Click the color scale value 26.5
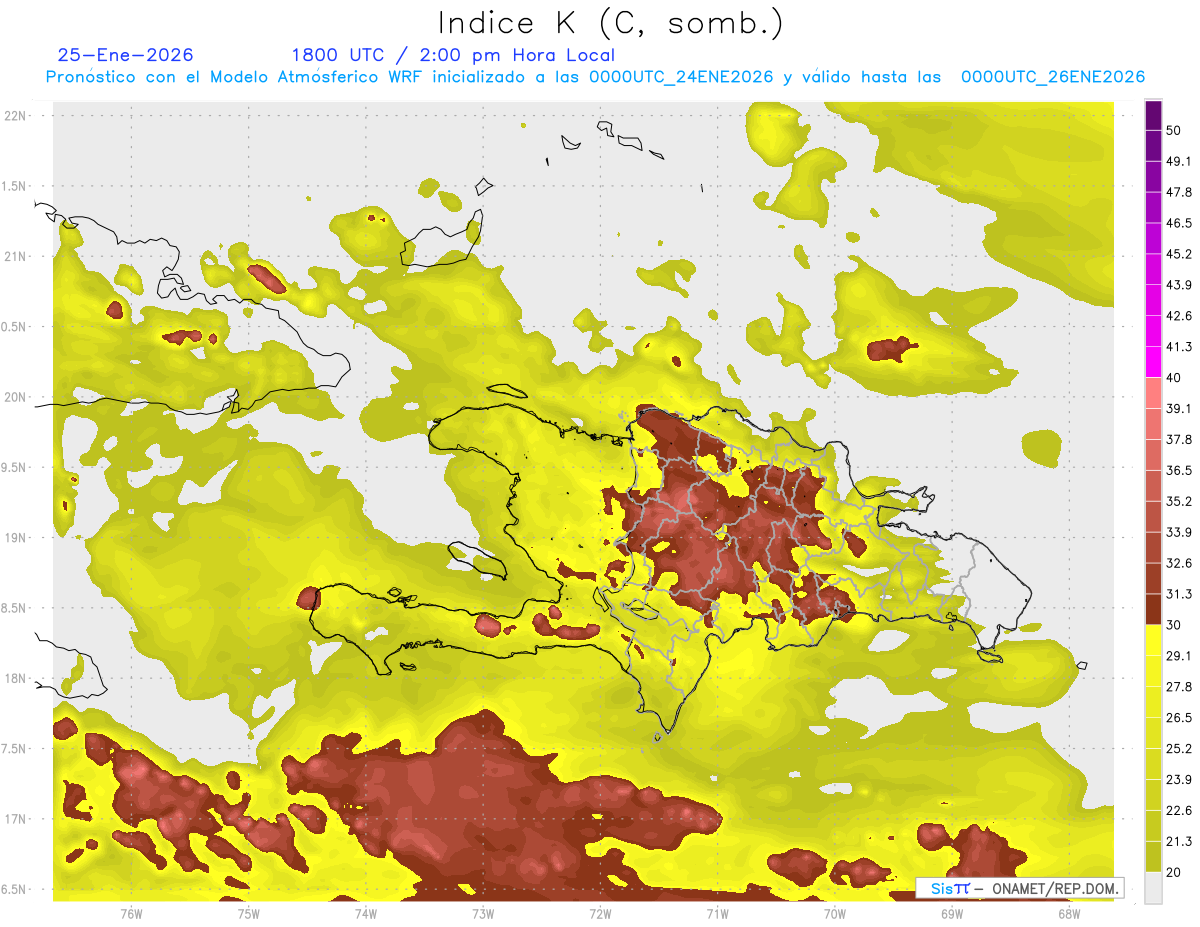This screenshot has width=1200, height=927. point(1179,718)
